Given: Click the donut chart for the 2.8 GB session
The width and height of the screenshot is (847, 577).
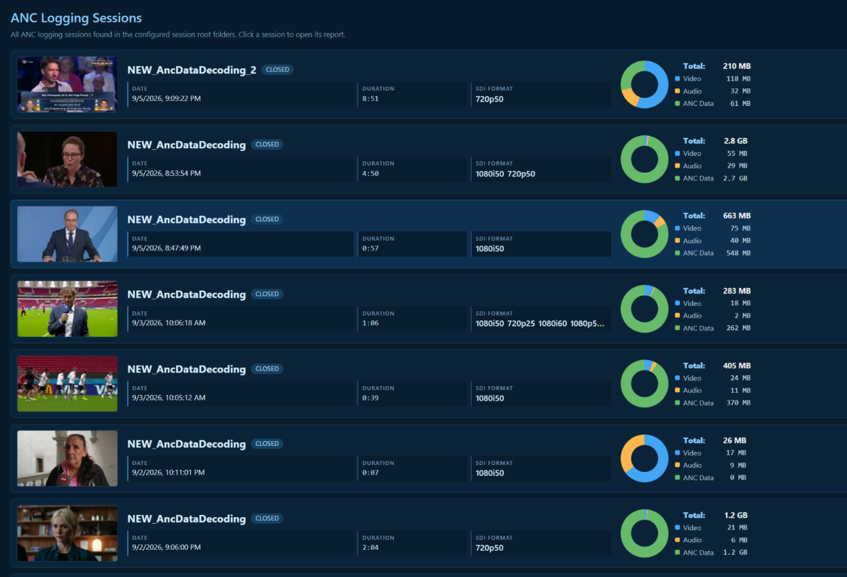Looking at the screenshot, I should (644, 159).
